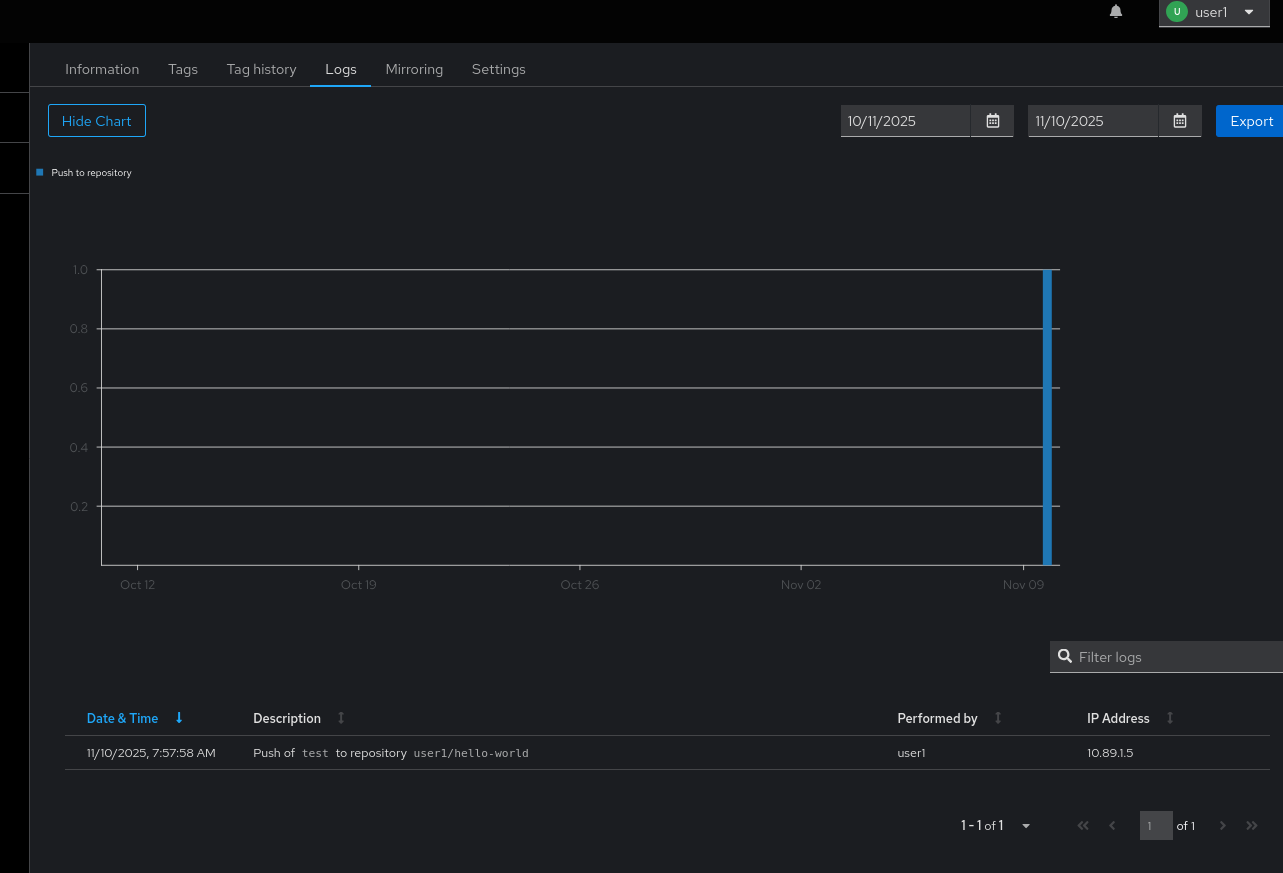Hide the logs chart
This screenshot has height=873, width=1283.
pos(97,121)
